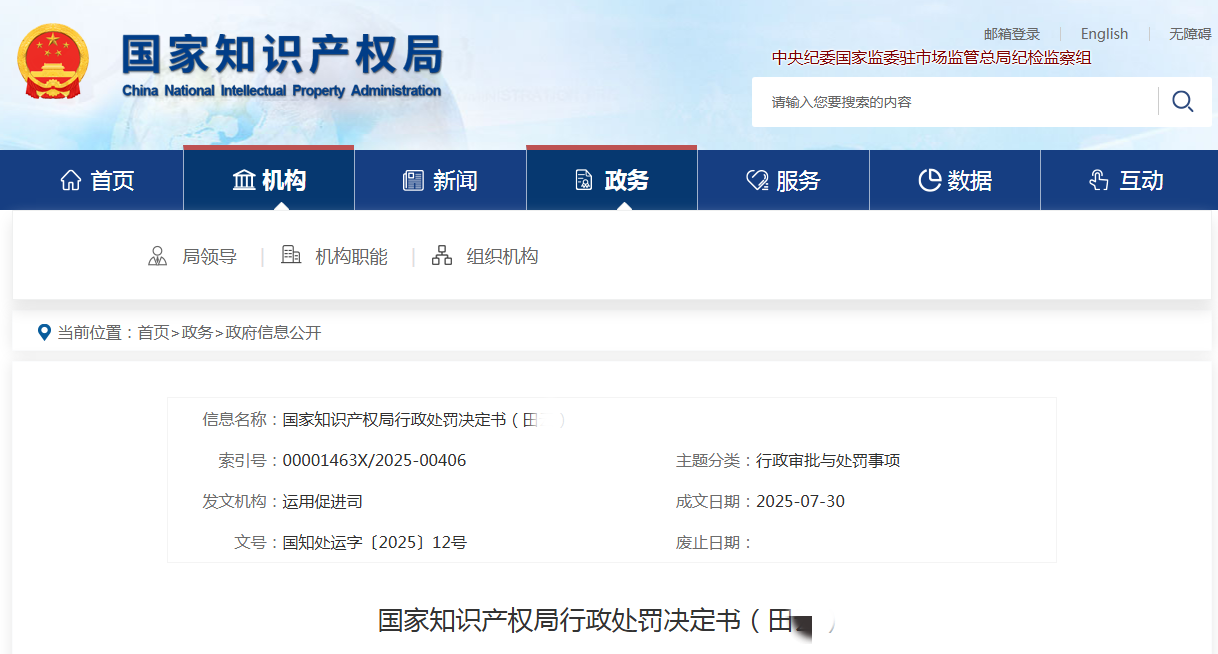Image resolution: width=1218 pixels, height=654 pixels.
Task: Go to 组织机构 submenu page
Action: click(503, 256)
